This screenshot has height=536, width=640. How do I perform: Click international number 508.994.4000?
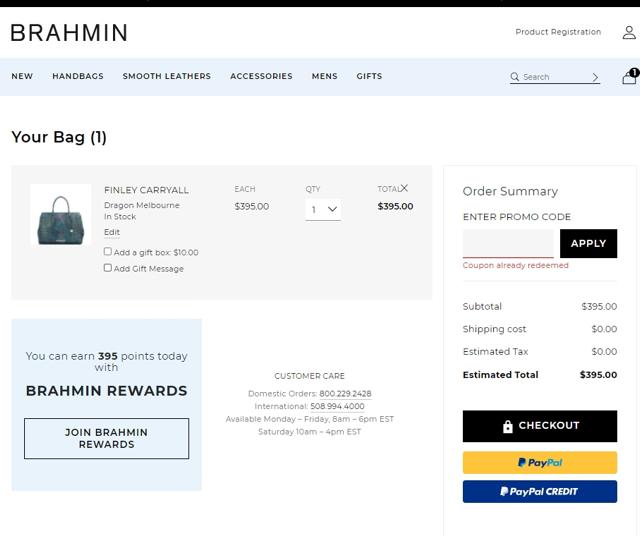tap(337, 406)
